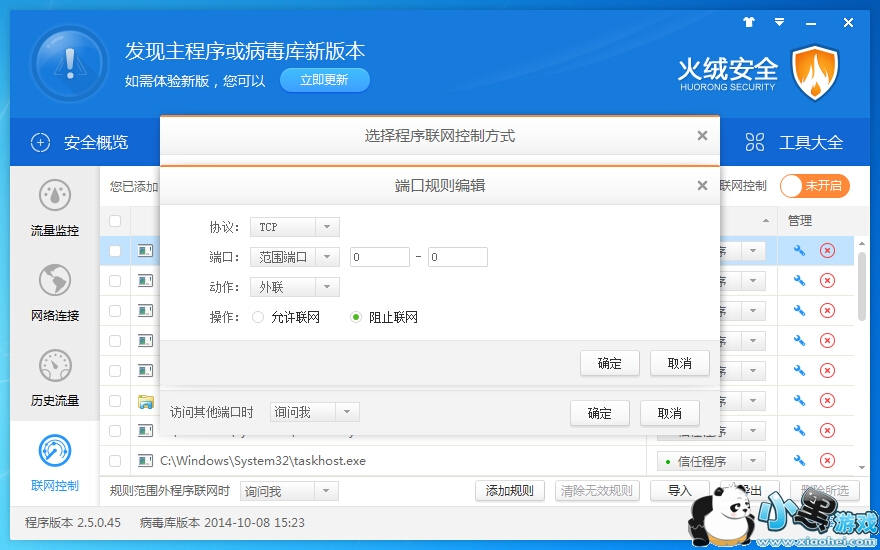Viewport: 880px width, 550px height.
Task: Toggle the 联网控制 未开启 switch
Action: [x=815, y=186]
